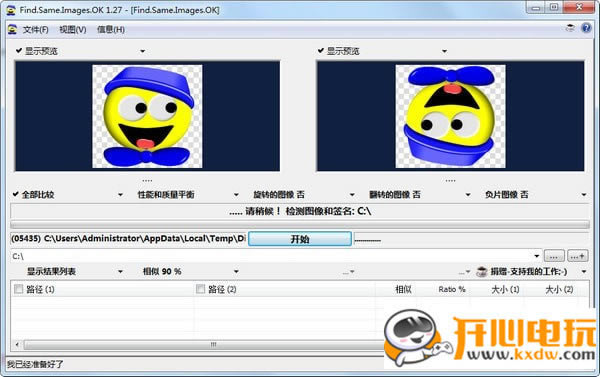Click the graduation cap icon in the menu bar
This screenshot has height=377, width=600.
(x=570, y=28)
